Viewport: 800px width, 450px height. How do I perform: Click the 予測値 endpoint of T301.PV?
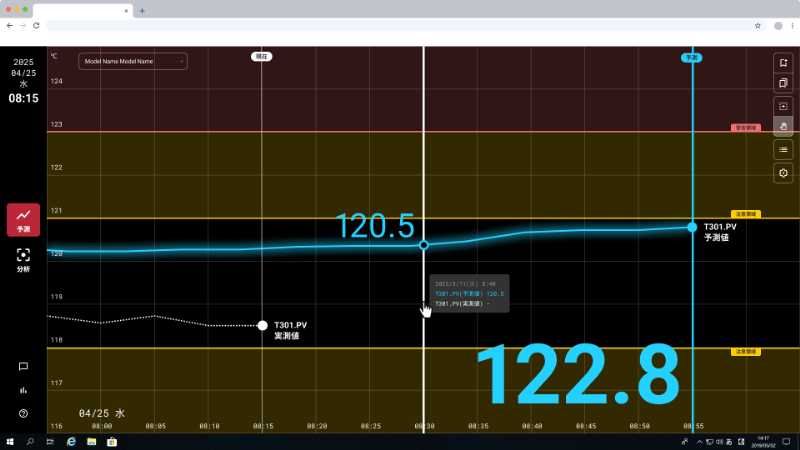click(692, 227)
